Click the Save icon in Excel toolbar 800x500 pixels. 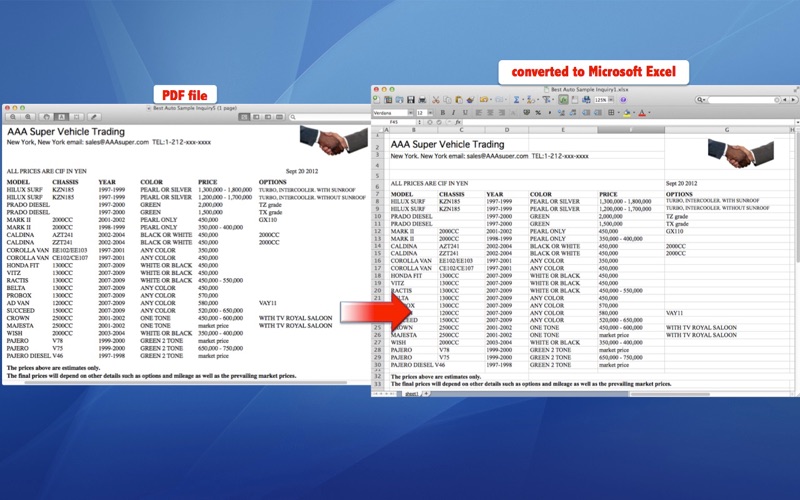click(414, 100)
